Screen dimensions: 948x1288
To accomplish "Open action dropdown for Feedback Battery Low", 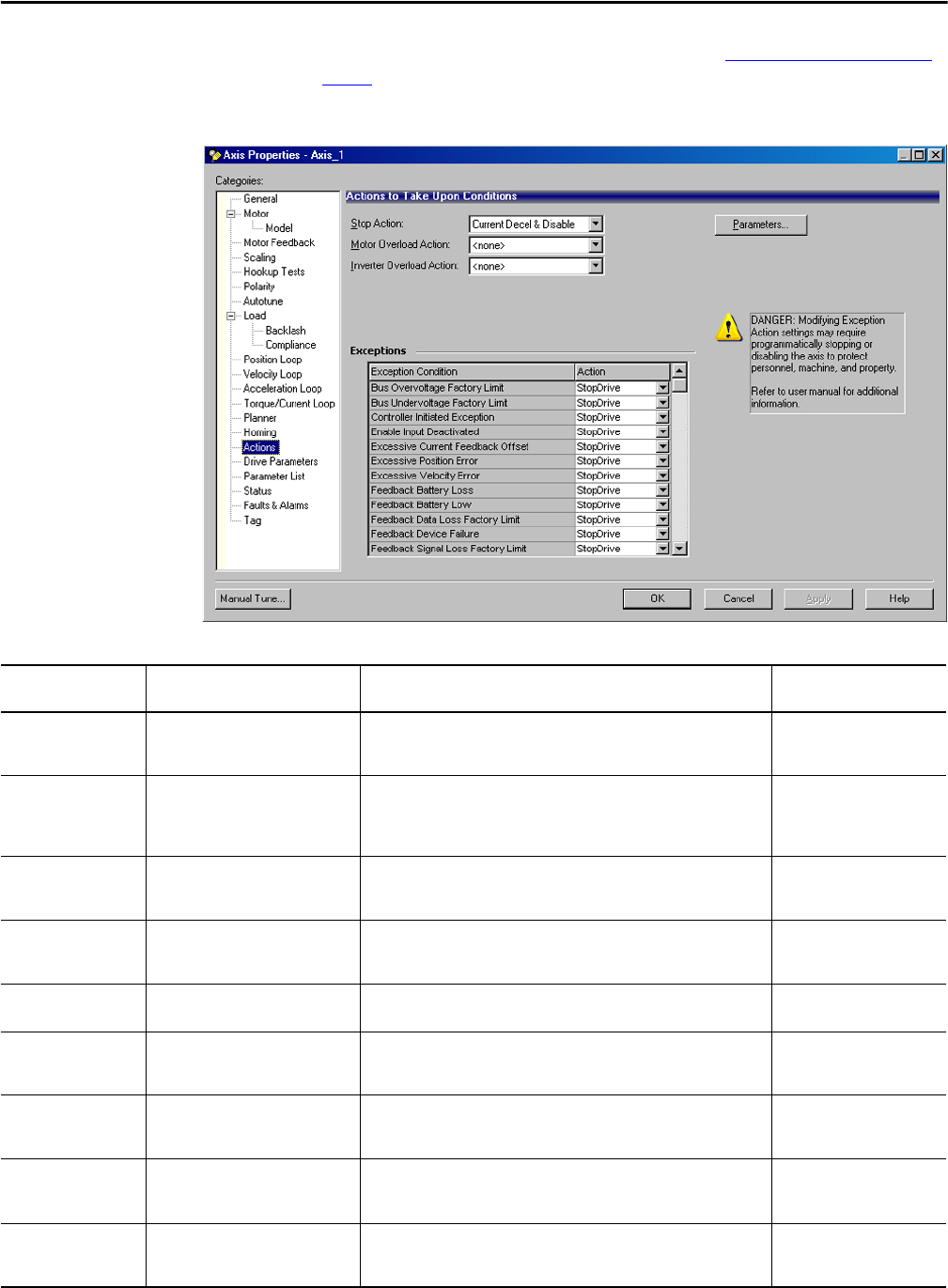I will coord(662,504).
